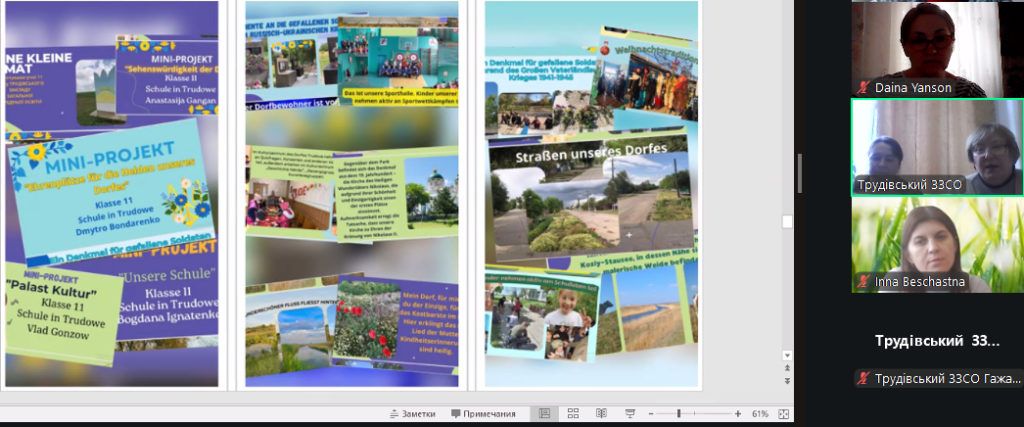Switch to Normal view in status bar
The width and height of the screenshot is (1024, 427).
[x=544, y=414]
